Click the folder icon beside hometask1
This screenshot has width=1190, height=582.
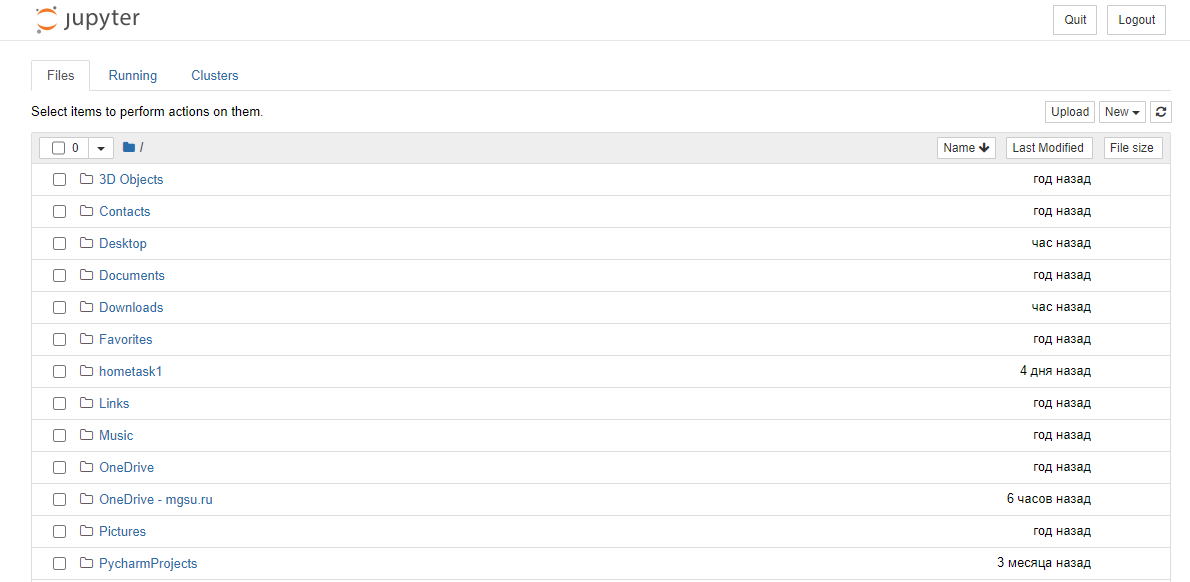pos(86,371)
